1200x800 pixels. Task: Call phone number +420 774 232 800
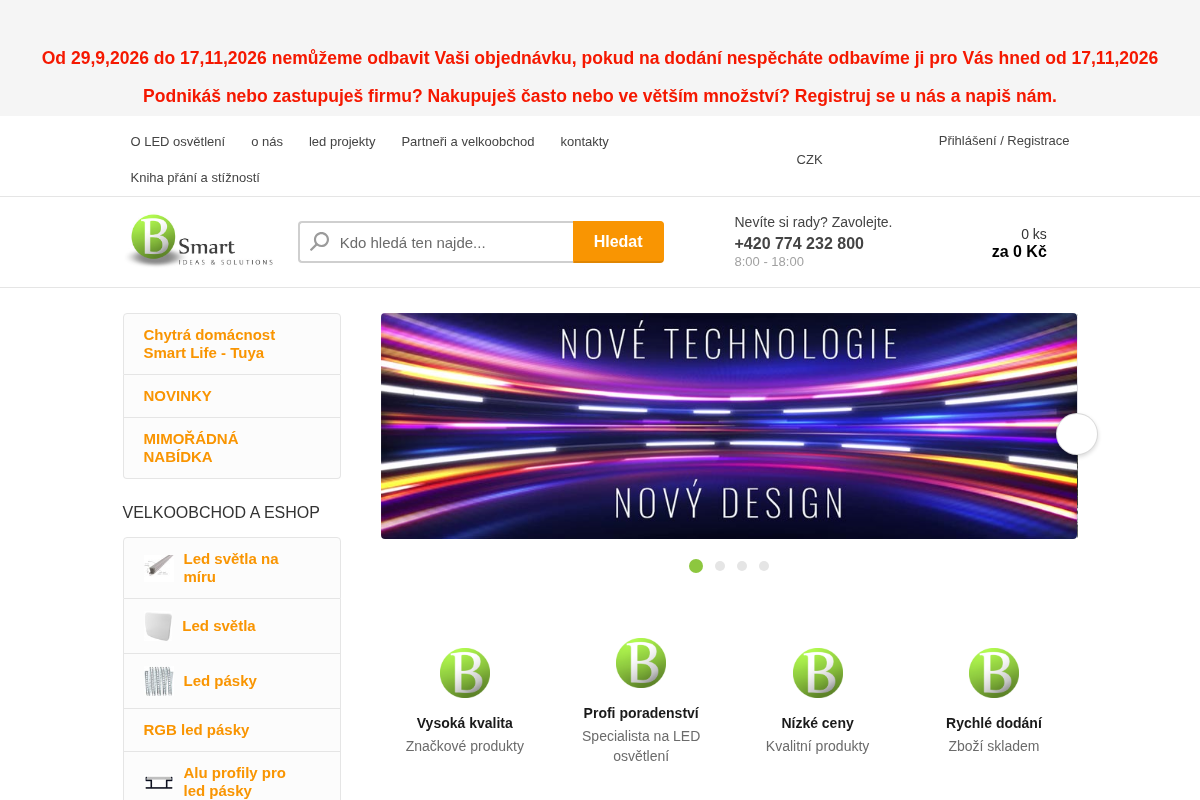[x=799, y=243]
